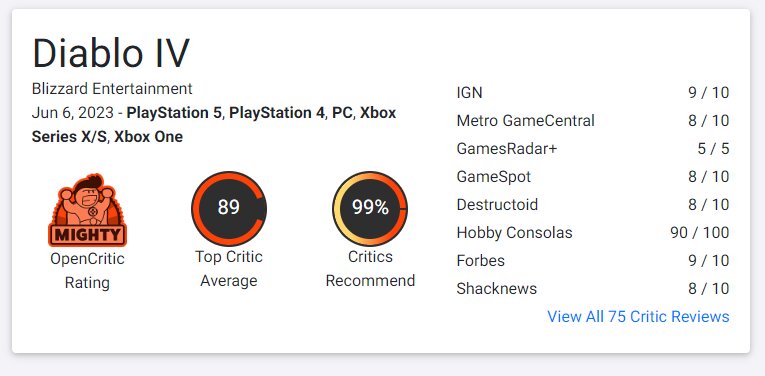Click the IGN 9 / 10 score

click(x=708, y=93)
